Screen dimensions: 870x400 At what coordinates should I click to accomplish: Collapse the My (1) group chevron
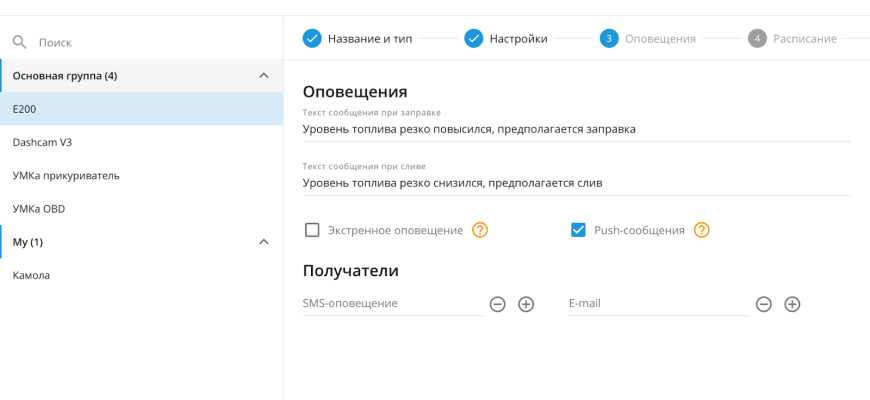click(x=263, y=242)
